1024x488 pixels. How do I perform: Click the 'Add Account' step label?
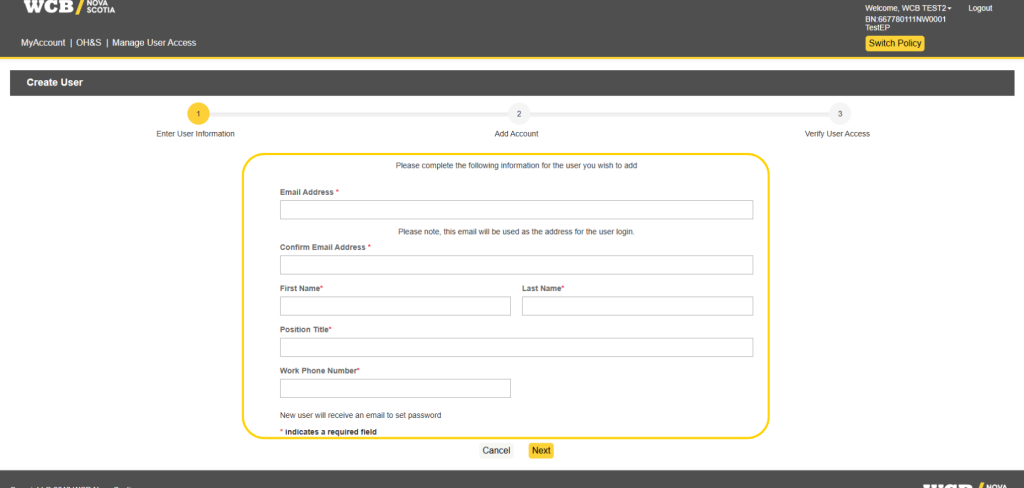pyautogui.click(x=517, y=133)
